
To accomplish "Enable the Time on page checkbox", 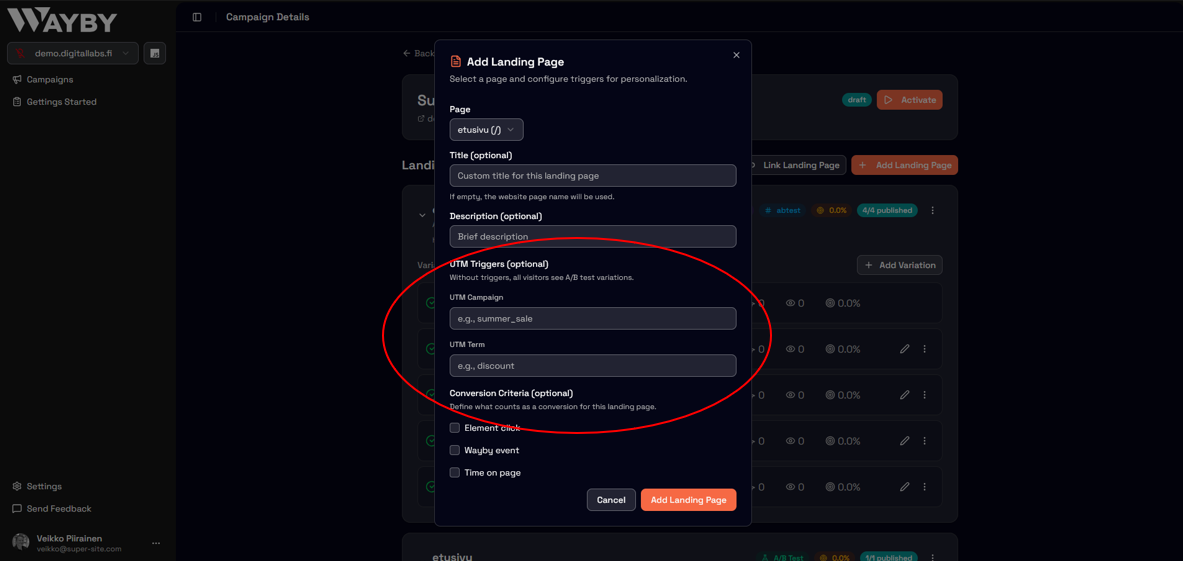I will tap(455, 473).
